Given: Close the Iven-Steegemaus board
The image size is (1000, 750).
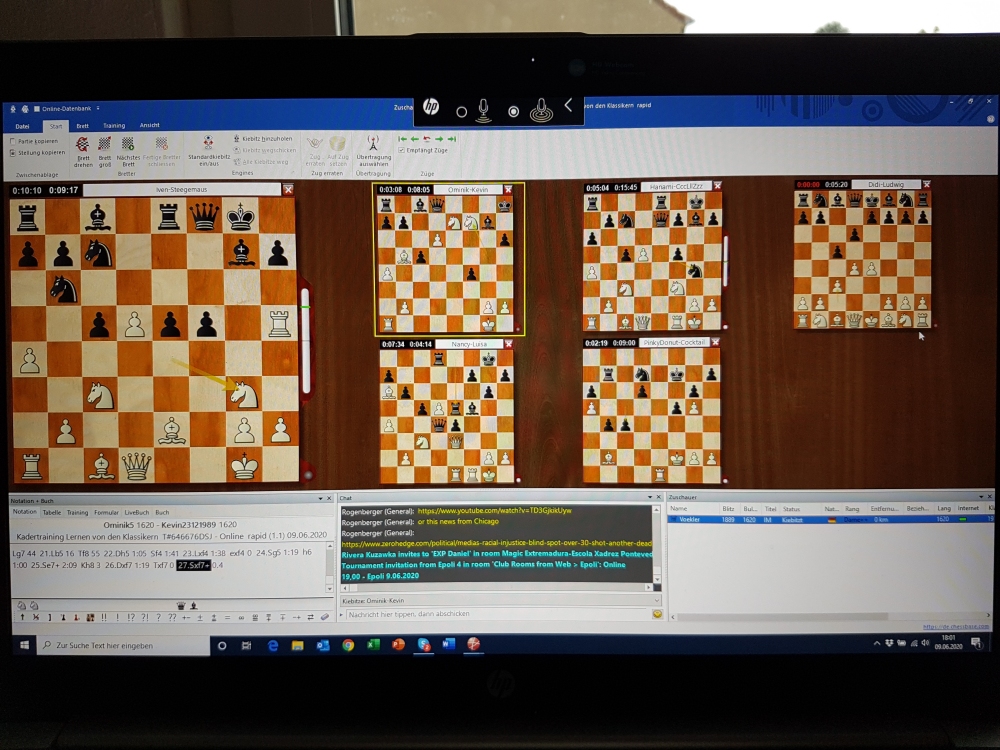Looking at the screenshot, I should tap(288, 189).
